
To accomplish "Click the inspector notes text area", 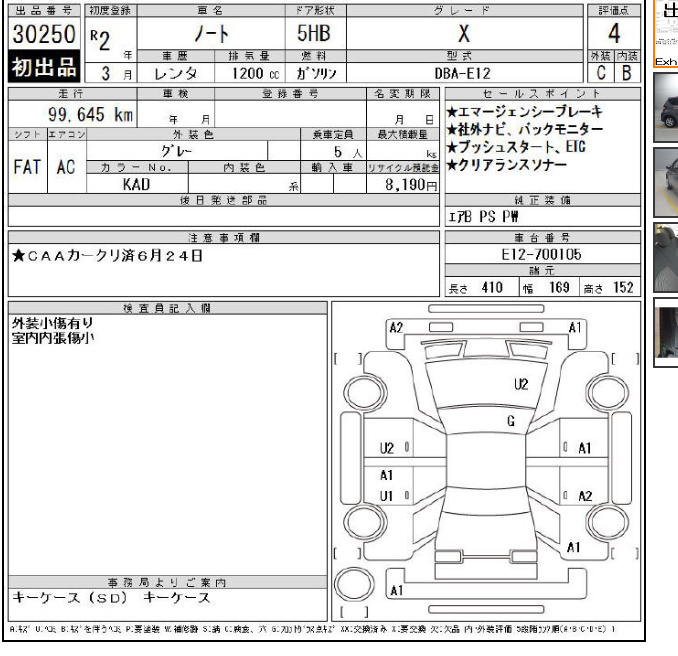I will pos(166,440).
